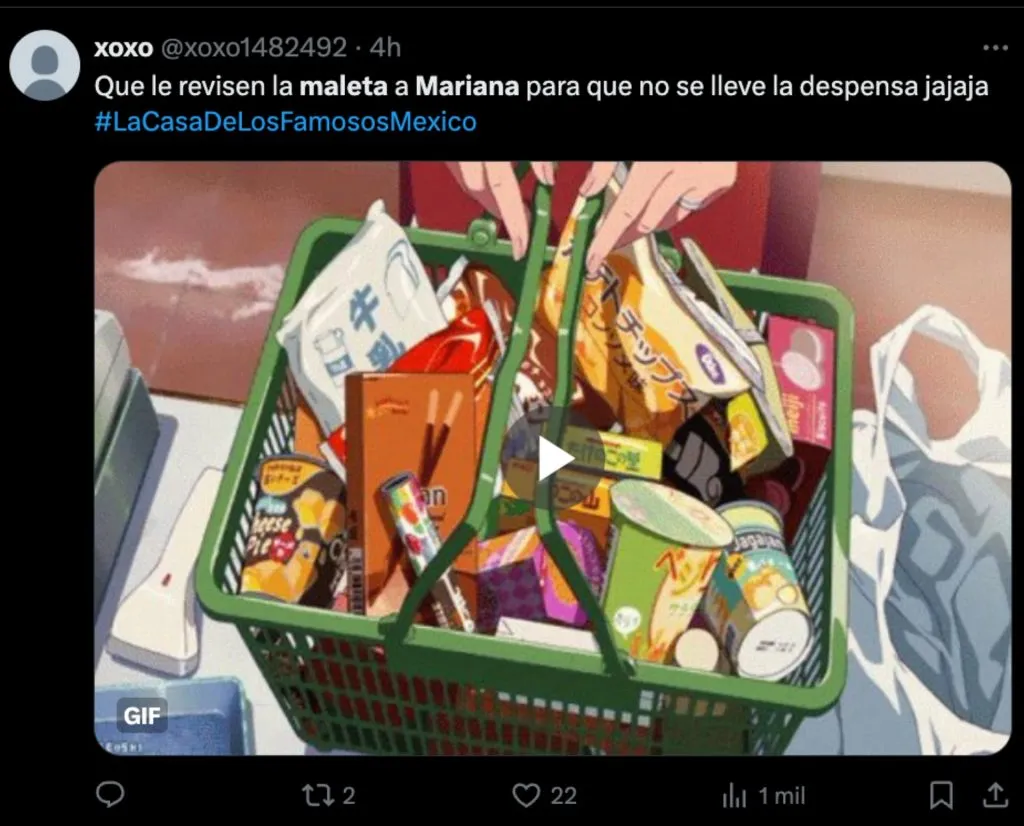This screenshot has height=826, width=1024.
Task: Open the xoxo display name profile
Action: (x=123, y=48)
